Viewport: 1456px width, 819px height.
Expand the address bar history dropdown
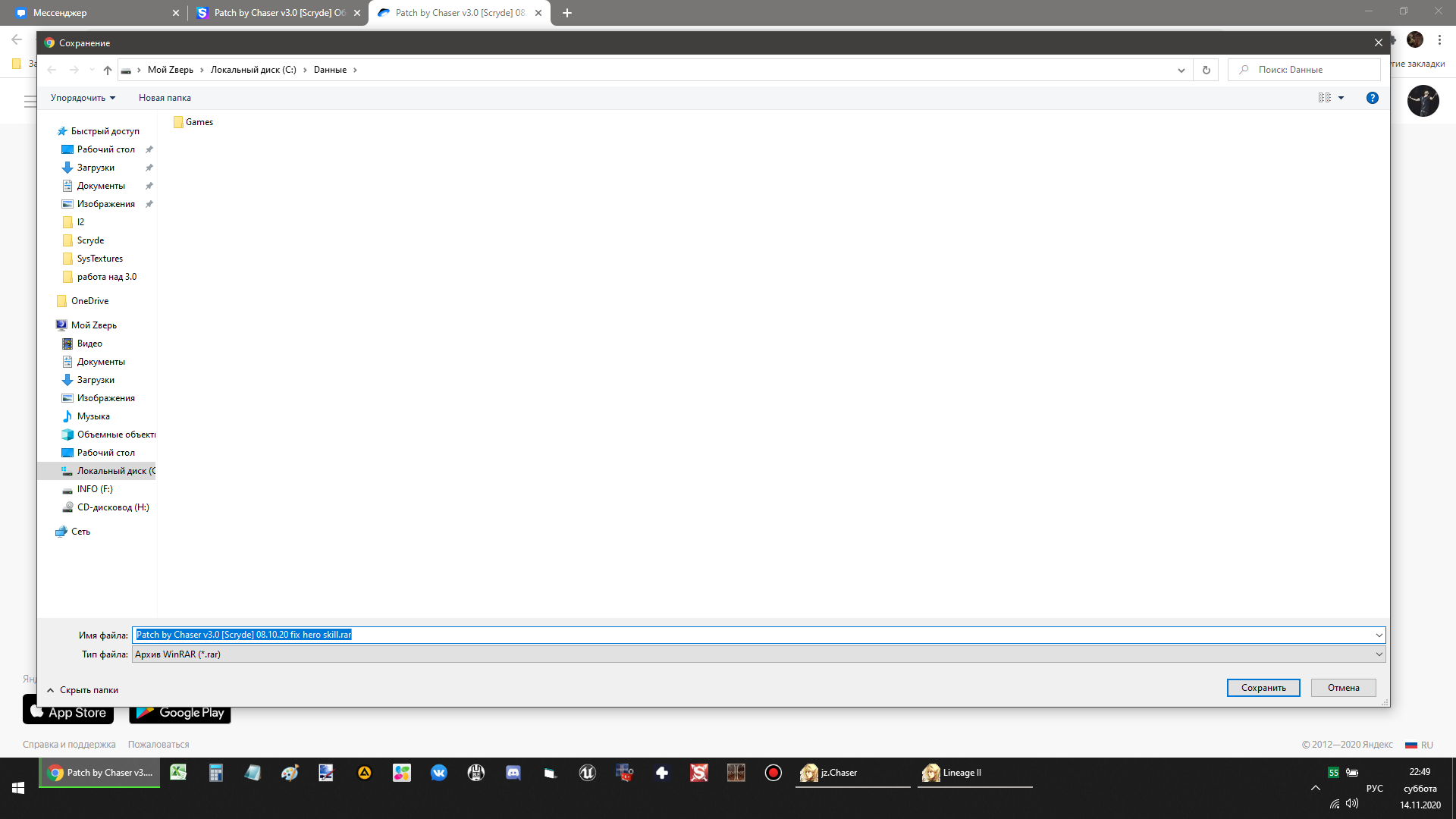(x=1181, y=70)
